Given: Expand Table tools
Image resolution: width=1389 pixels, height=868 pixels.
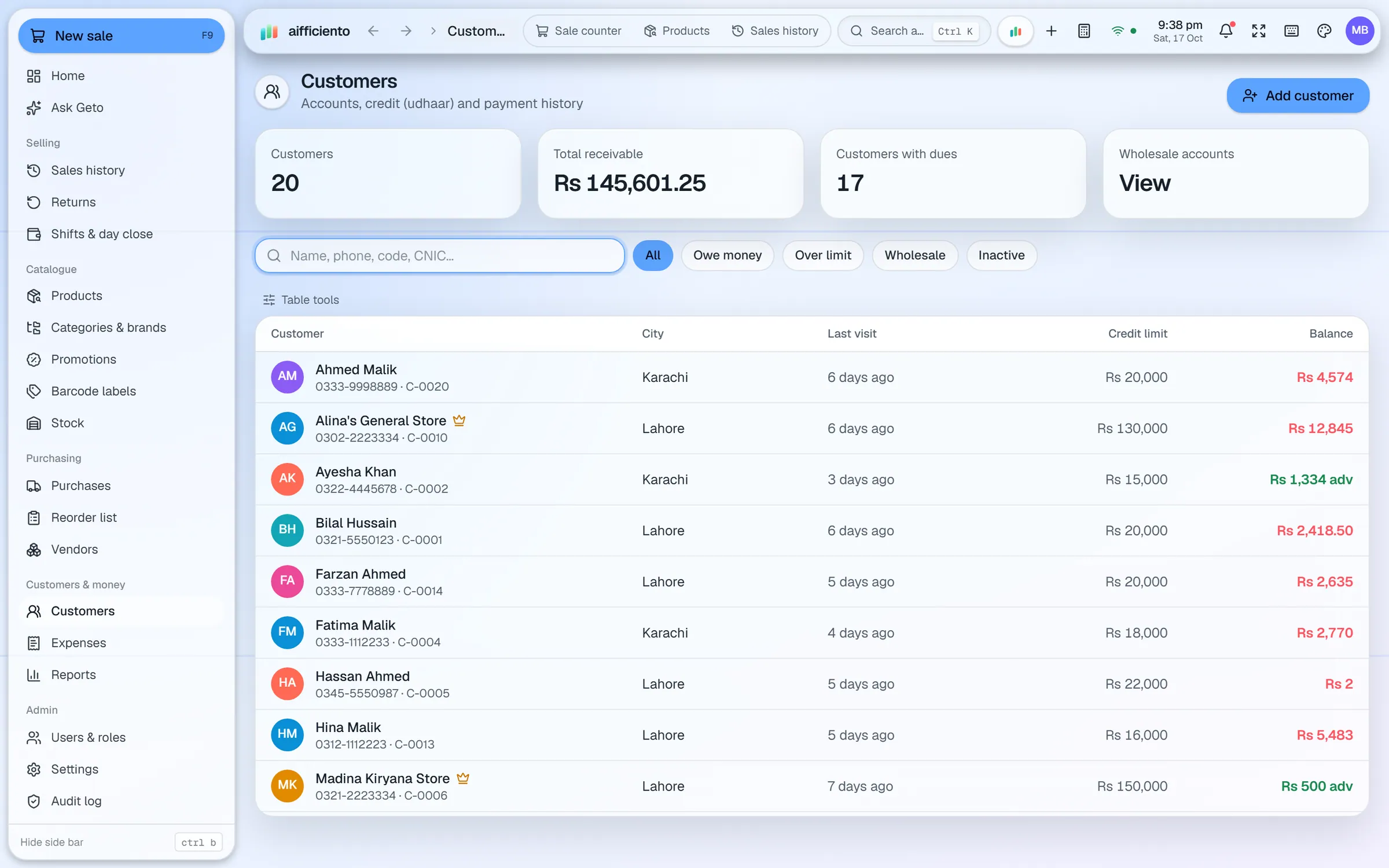Looking at the screenshot, I should point(301,300).
